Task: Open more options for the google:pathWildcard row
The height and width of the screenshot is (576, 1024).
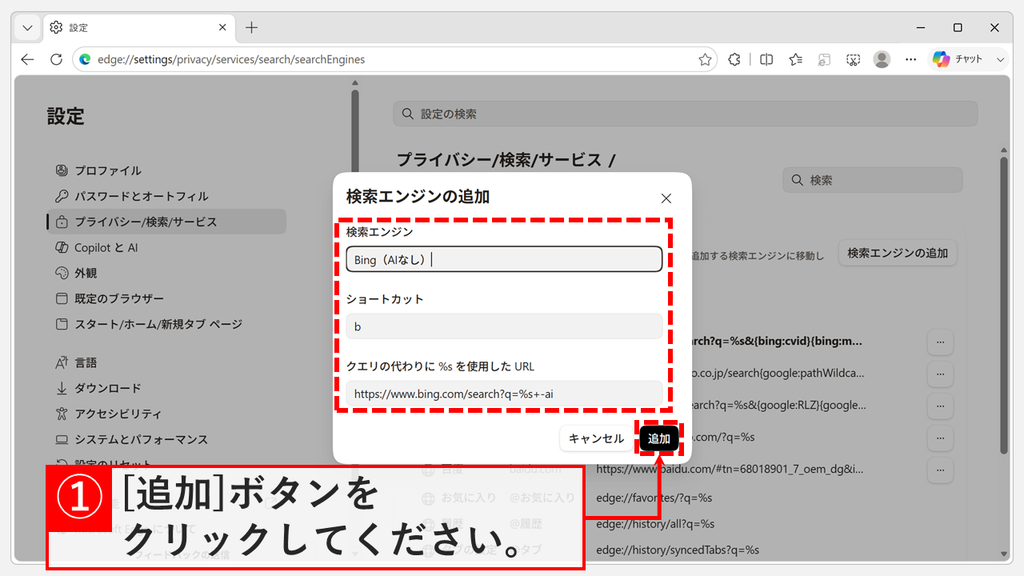Action: coord(940,374)
